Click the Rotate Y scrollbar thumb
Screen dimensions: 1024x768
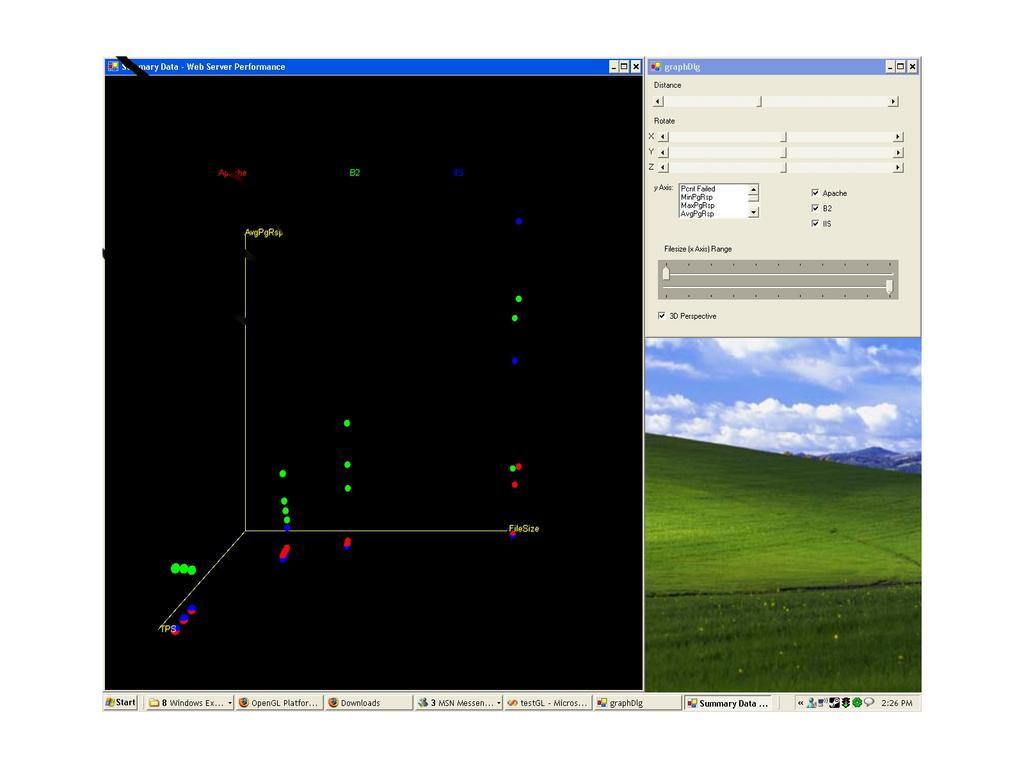coord(784,152)
